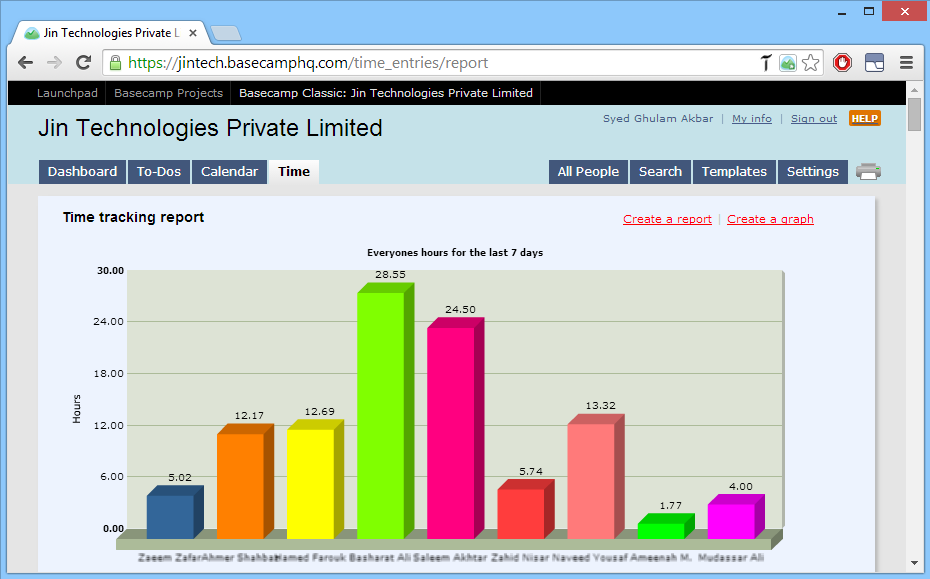The width and height of the screenshot is (930, 579).
Task: Click the green Basecamp extension icon in address bar
Action: (x=788, y=63)
